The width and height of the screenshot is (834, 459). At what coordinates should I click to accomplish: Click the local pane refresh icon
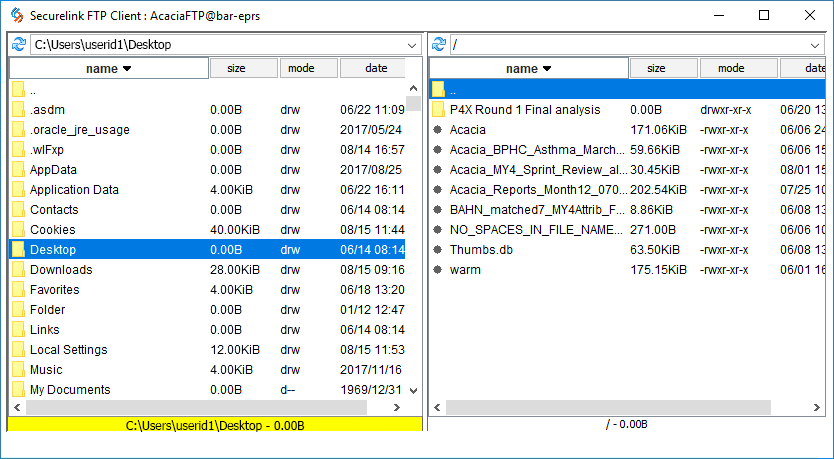[x=18, y=45]
